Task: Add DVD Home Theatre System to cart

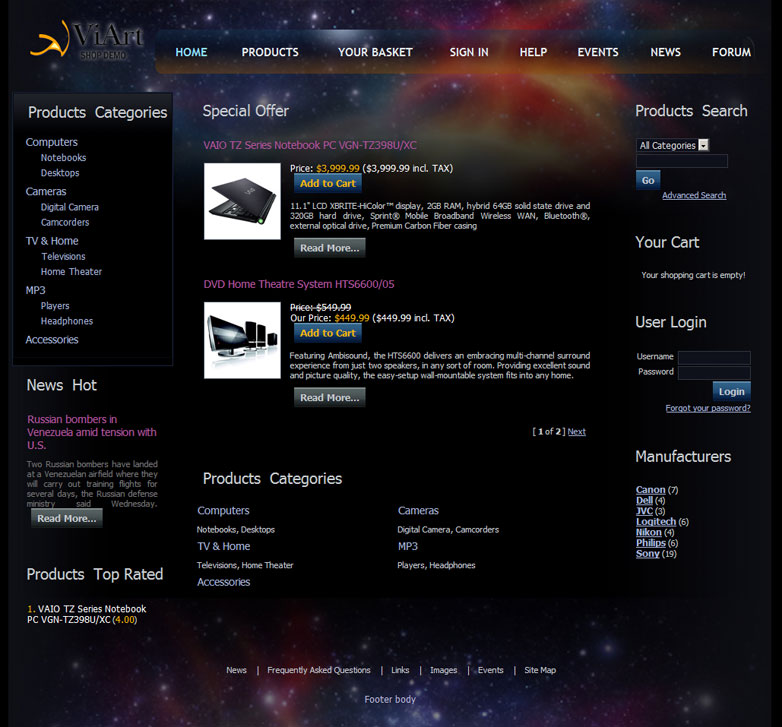Action: pyautogui.click(x=328, y=333)
